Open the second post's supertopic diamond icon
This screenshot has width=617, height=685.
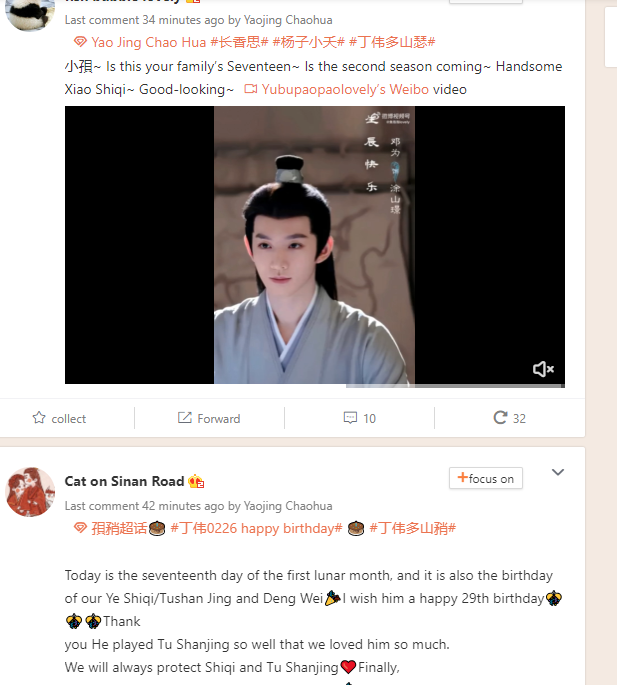tap(80, 528)
